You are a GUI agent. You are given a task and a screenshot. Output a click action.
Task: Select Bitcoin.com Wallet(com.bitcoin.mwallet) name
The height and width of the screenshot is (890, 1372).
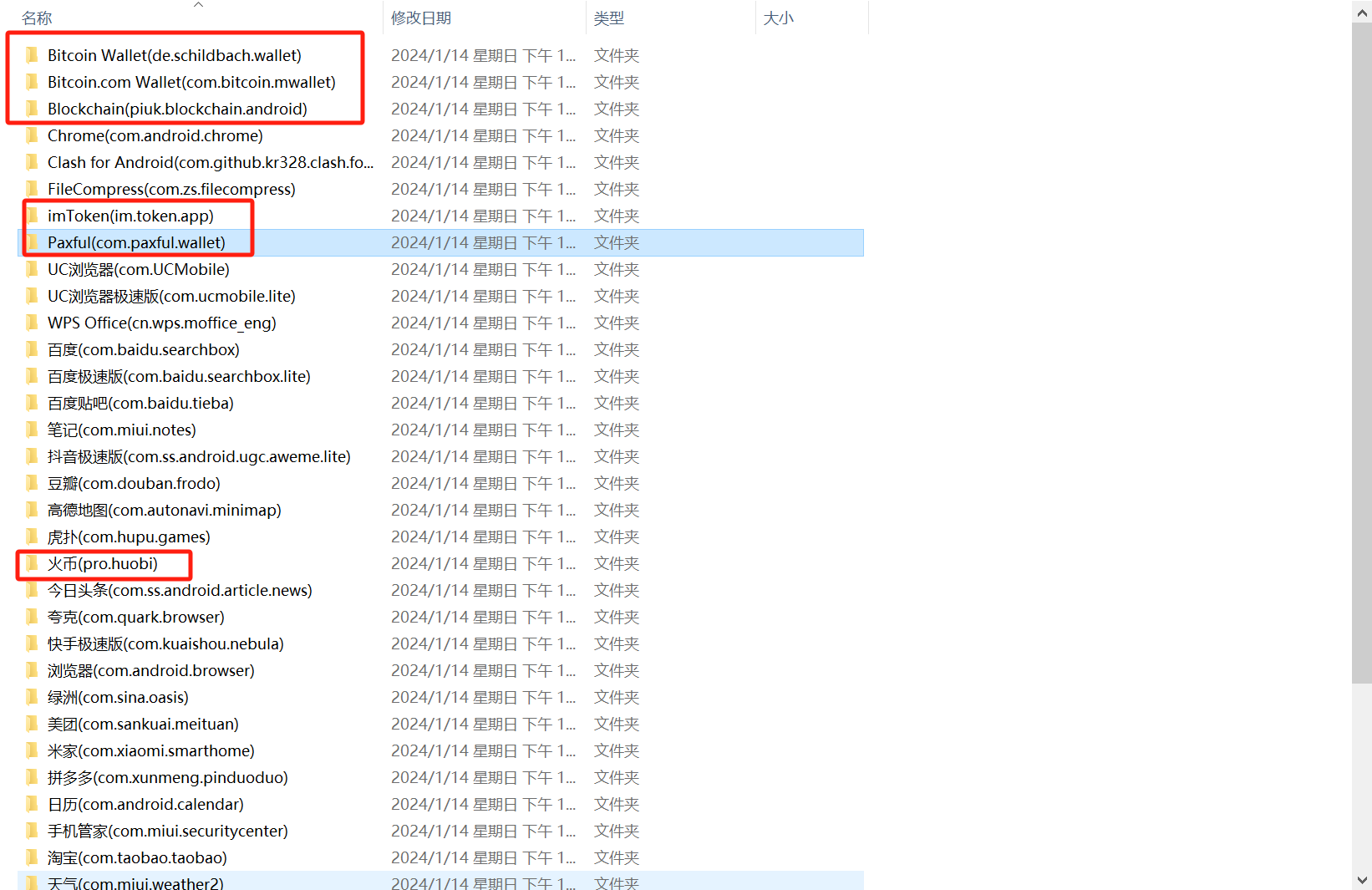[191, 82]
